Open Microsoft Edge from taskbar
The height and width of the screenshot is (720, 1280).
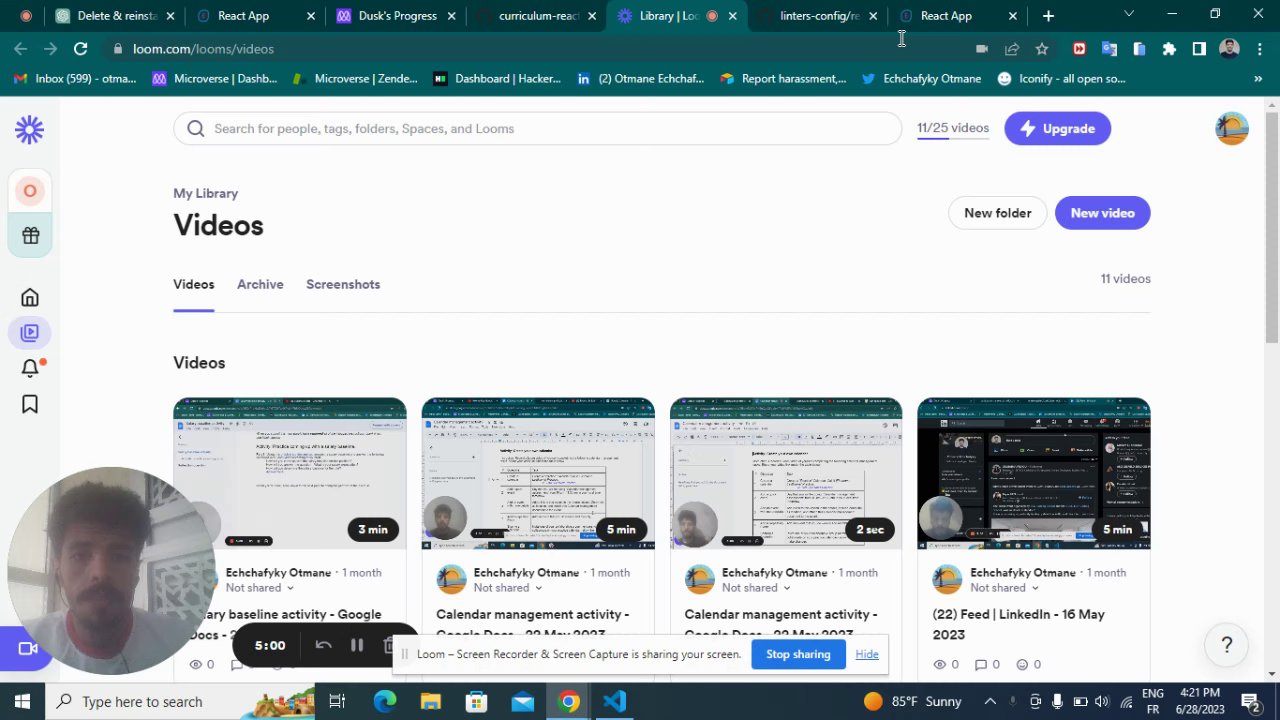pyautogui.click(x=385, y=701)
